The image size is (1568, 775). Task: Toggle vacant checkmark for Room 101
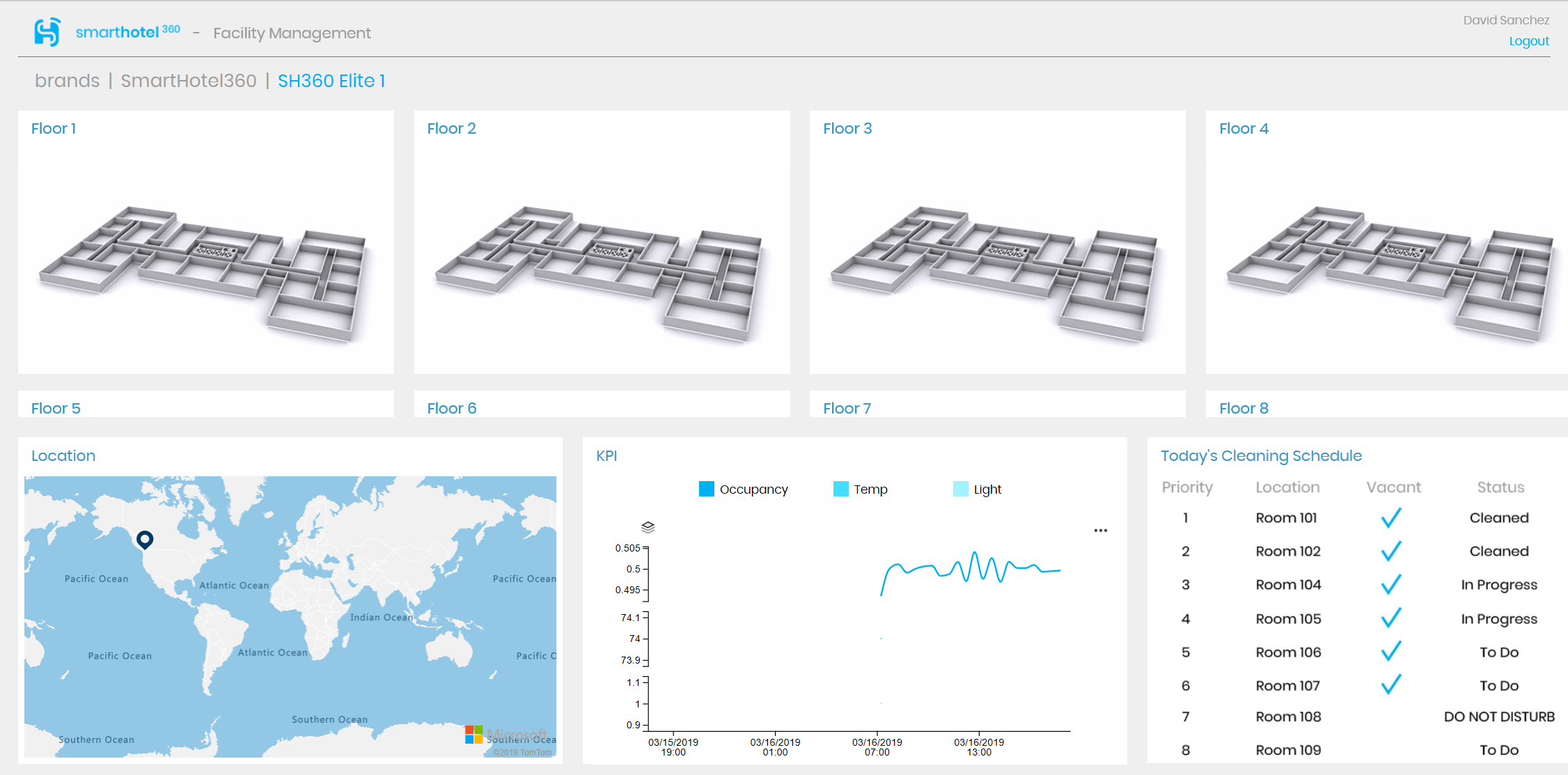click(x=1391, y=517)
